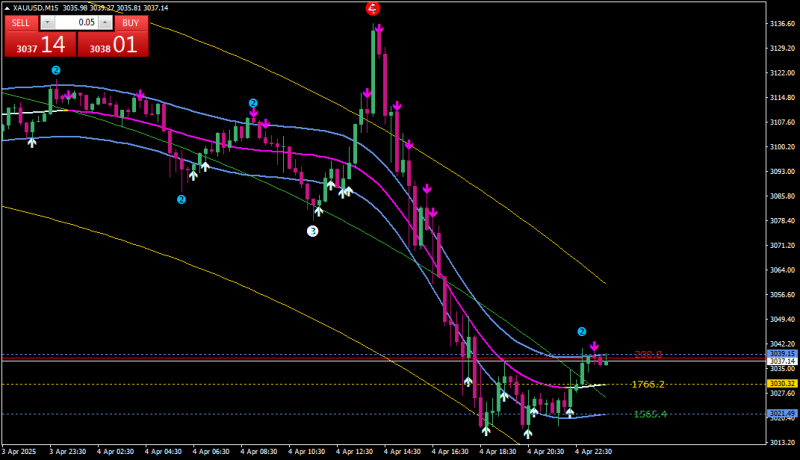800x460 pixels.
Task: Click the yellow 3030.32 price tag
Action: [782, 384]
